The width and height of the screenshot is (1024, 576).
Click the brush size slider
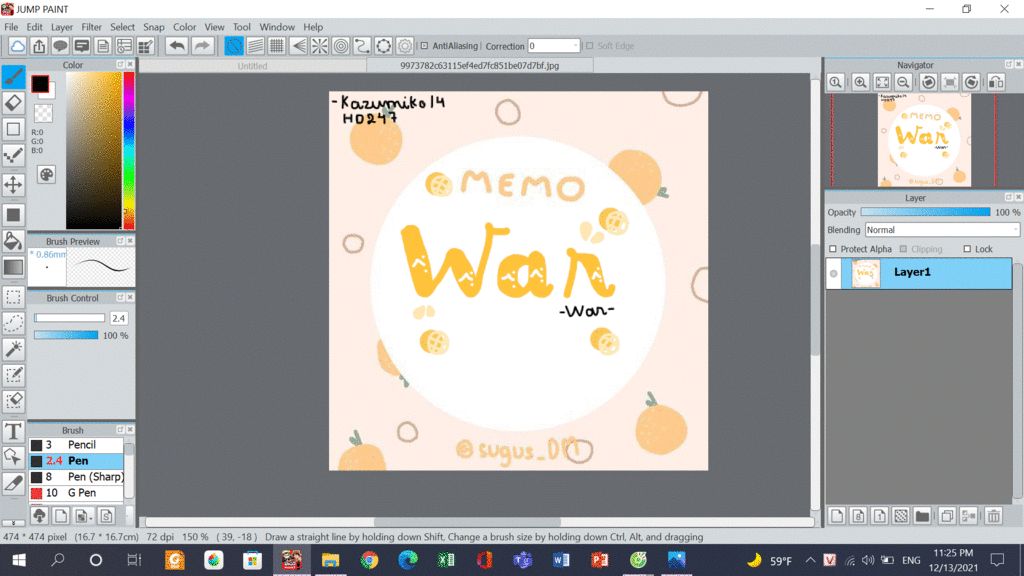pyautogui.click(x=69, y=318)
